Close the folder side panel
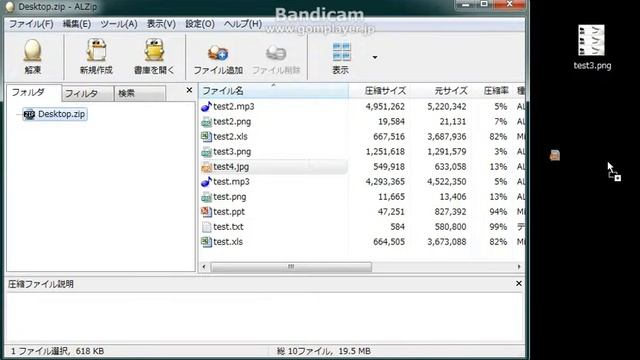This screenshot has height=360, width=640. click(x=189, y=90)
